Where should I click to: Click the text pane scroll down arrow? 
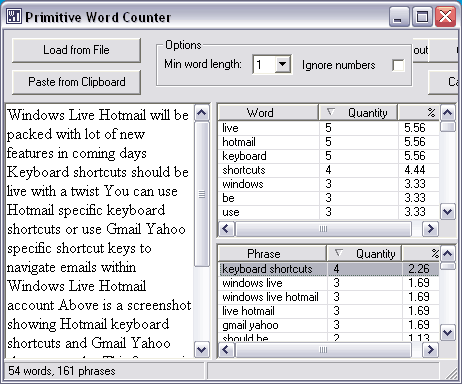click(x=202, y=350)
